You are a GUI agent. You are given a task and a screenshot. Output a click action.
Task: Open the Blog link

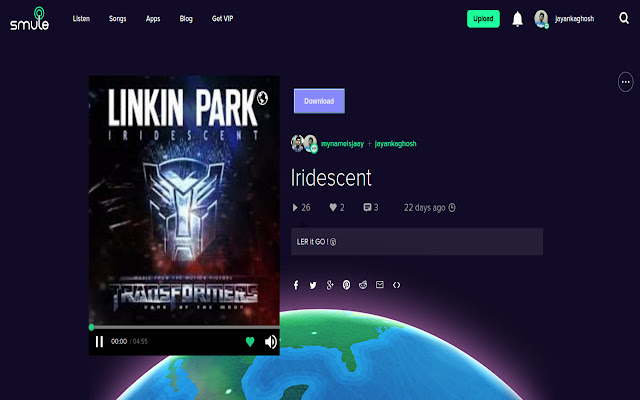[x=186, y=19]
